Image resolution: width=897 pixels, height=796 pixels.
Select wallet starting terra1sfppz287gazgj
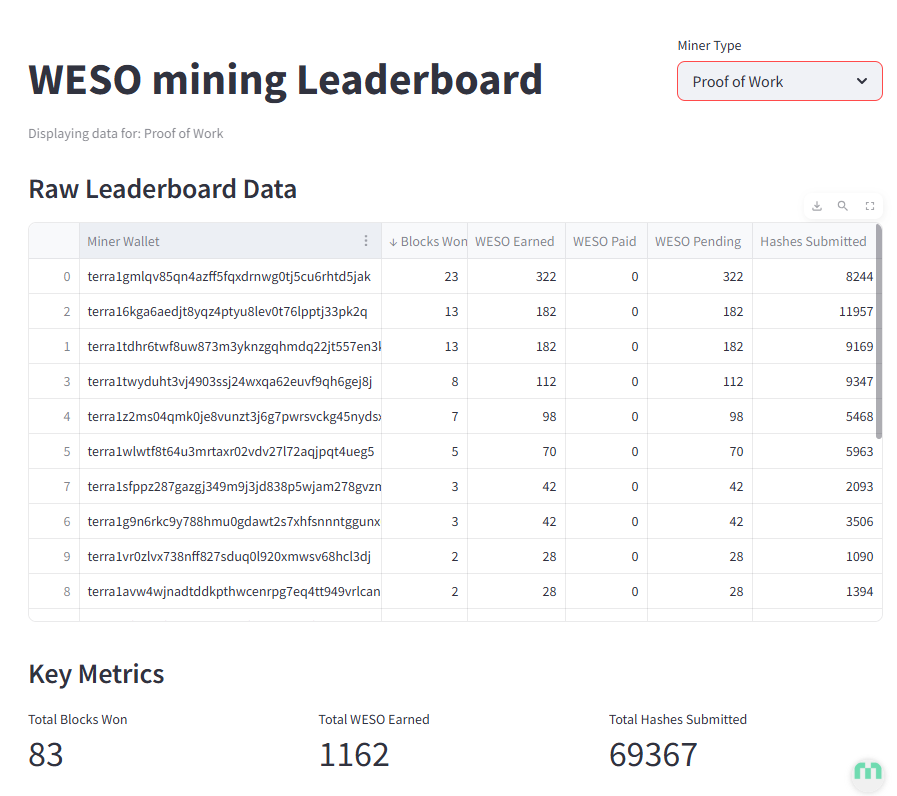[x=231, y=486]
